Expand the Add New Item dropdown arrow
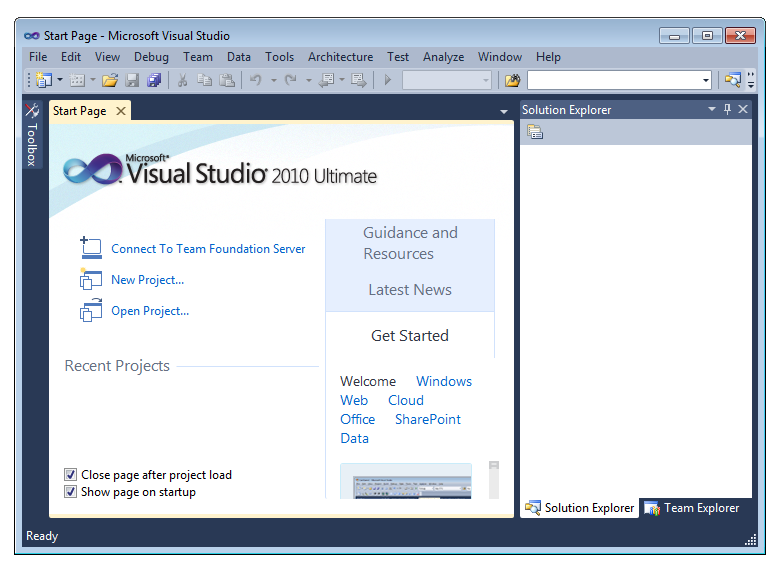This screenshot has height=568, width=778. [93, 80]
